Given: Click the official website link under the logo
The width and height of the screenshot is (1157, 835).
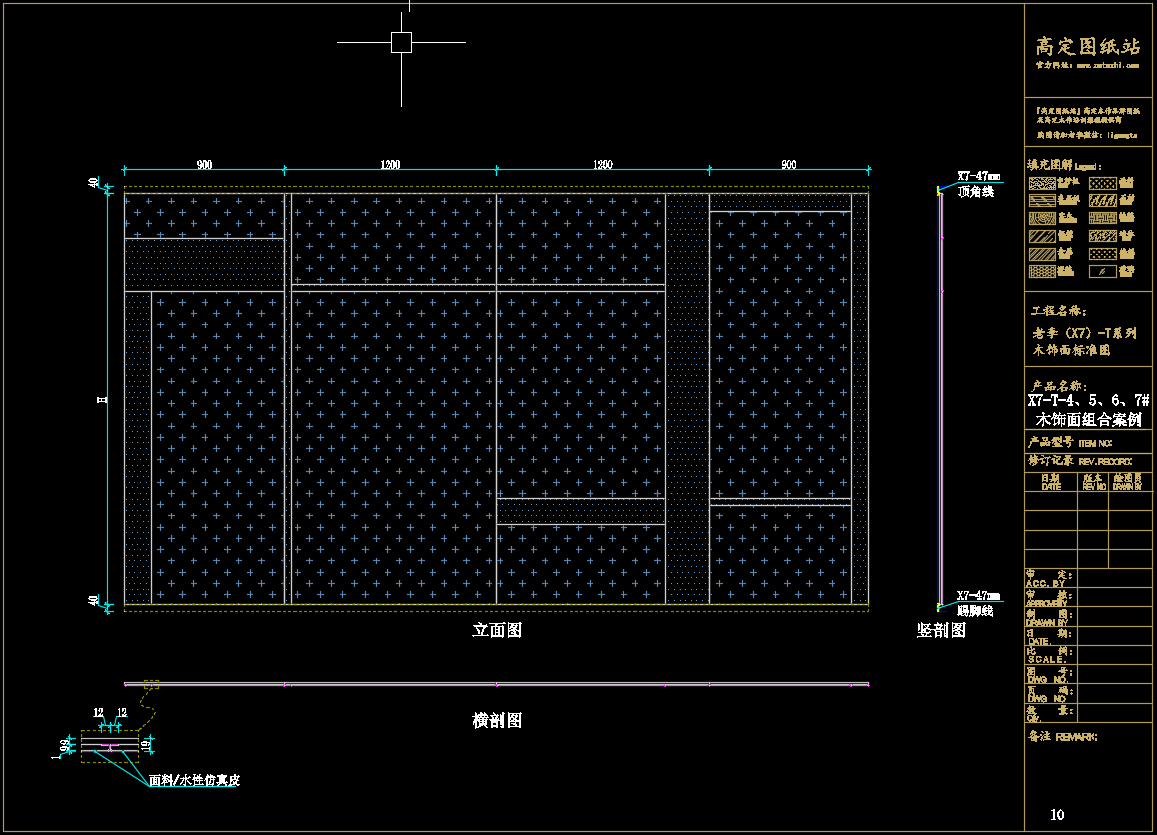Looking at the screenshot, I should point(1087,65).
